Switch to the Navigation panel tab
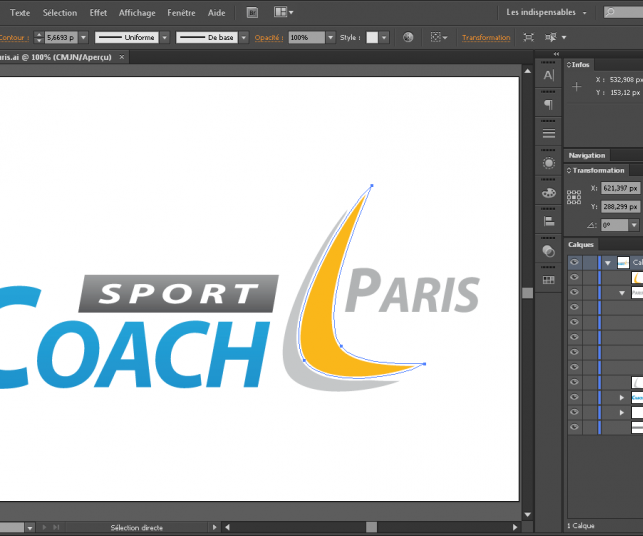 tap(587, 155)
